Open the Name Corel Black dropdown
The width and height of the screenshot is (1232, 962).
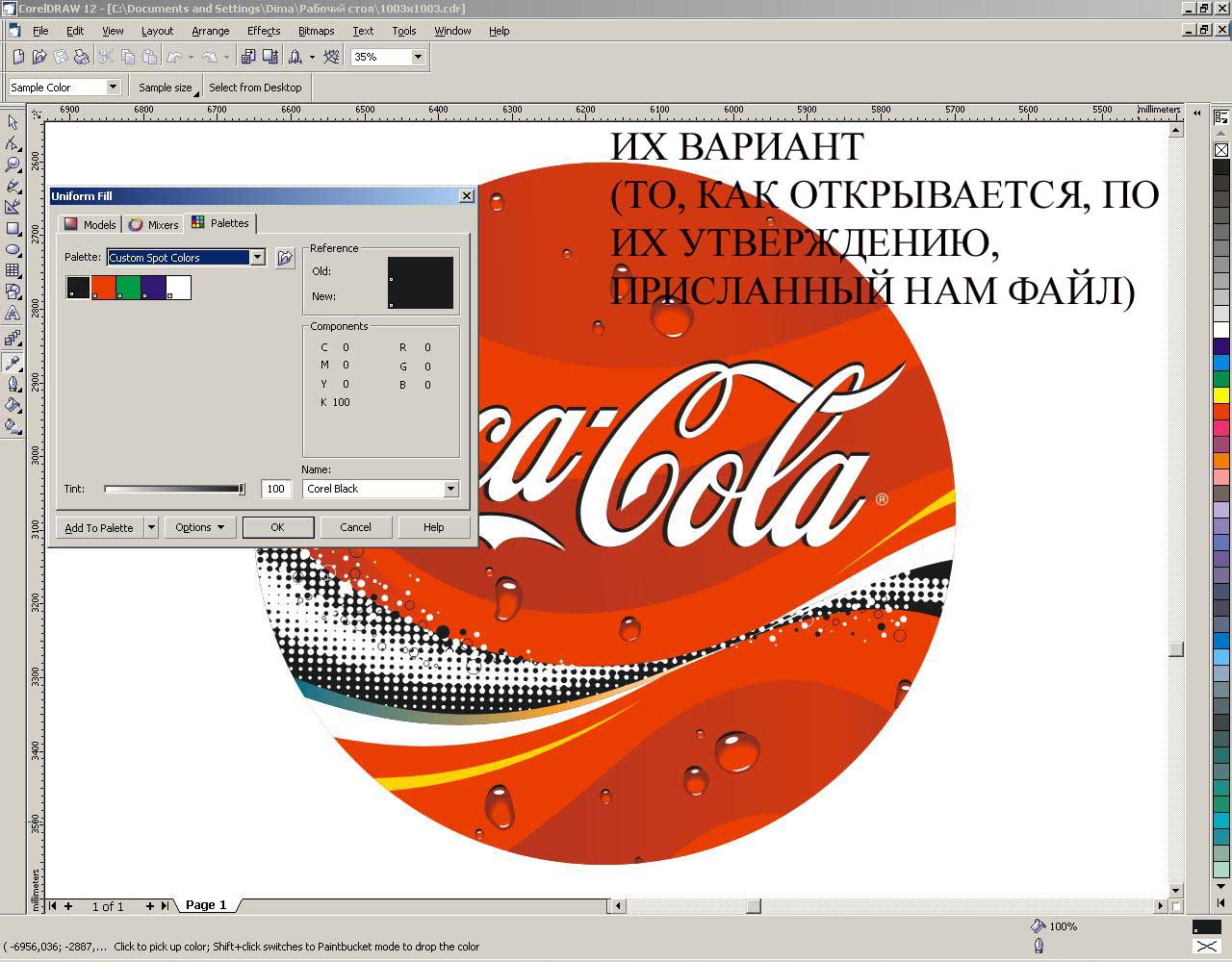[450, 489]
